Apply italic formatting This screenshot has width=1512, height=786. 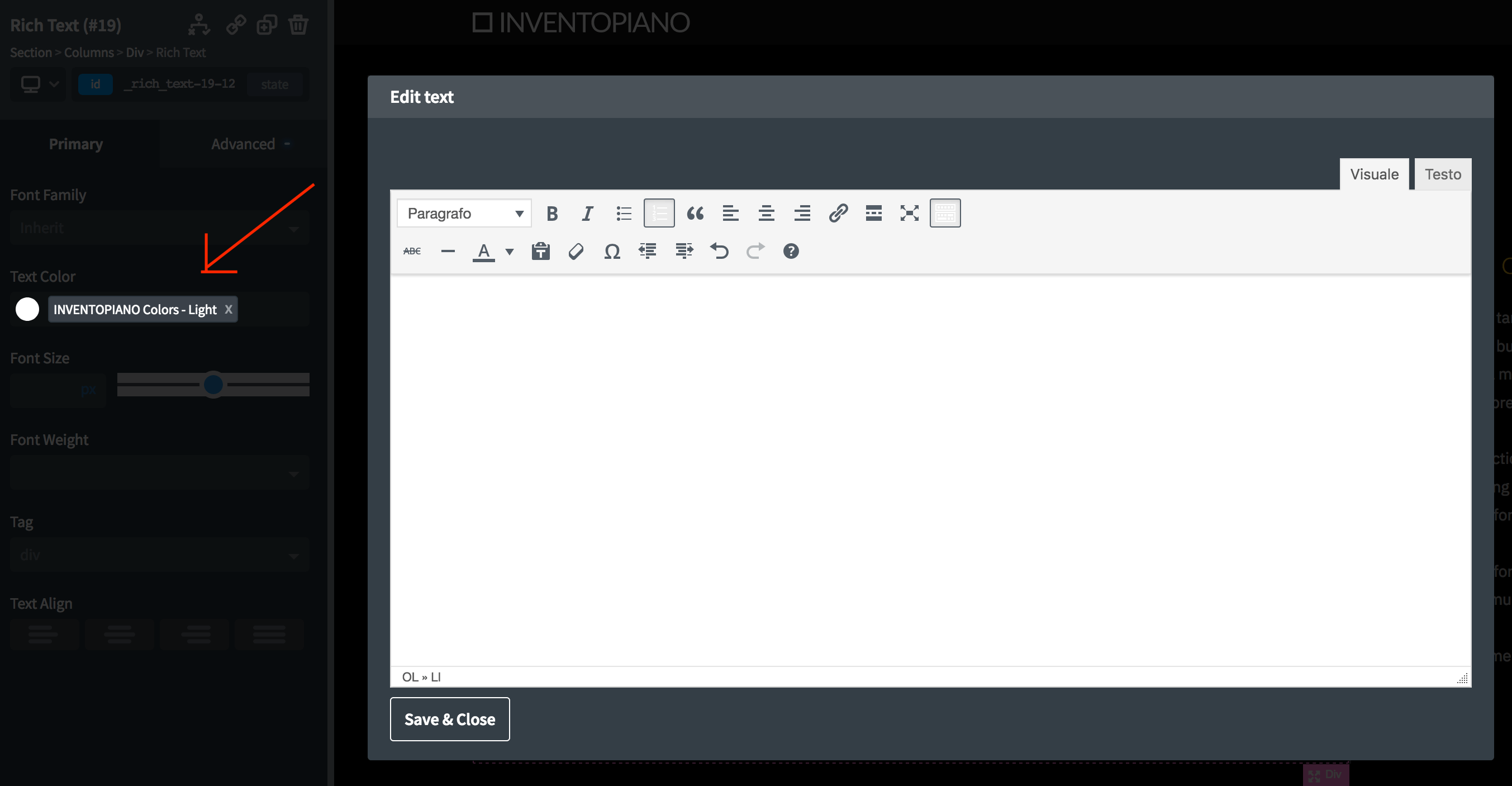pyautogui.click(x=588, y=212)
